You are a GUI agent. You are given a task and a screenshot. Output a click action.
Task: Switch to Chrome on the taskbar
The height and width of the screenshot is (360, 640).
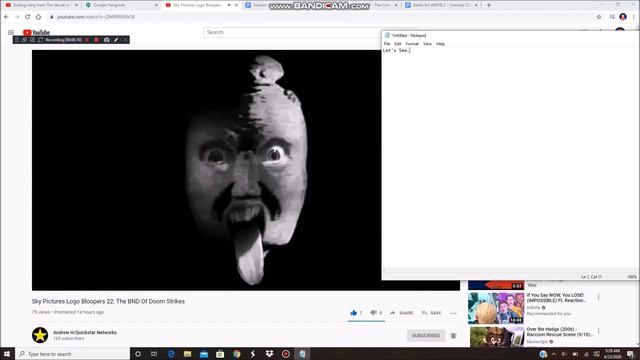[x=237, y=354]
